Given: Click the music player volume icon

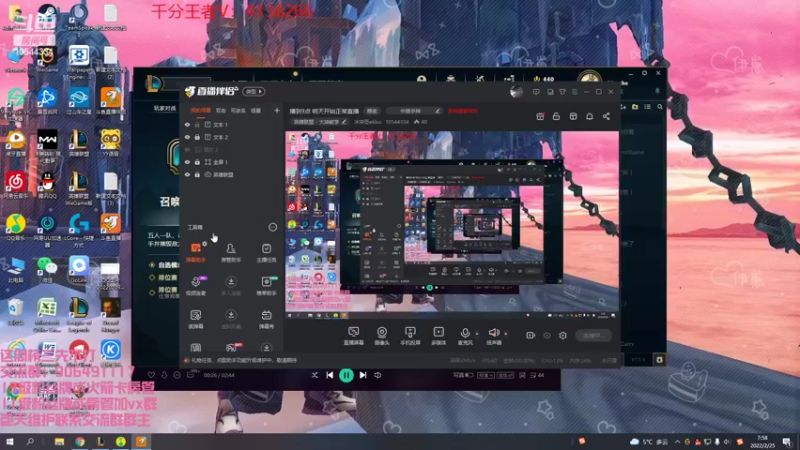Looking at the screenshot, I should [378, 375].
